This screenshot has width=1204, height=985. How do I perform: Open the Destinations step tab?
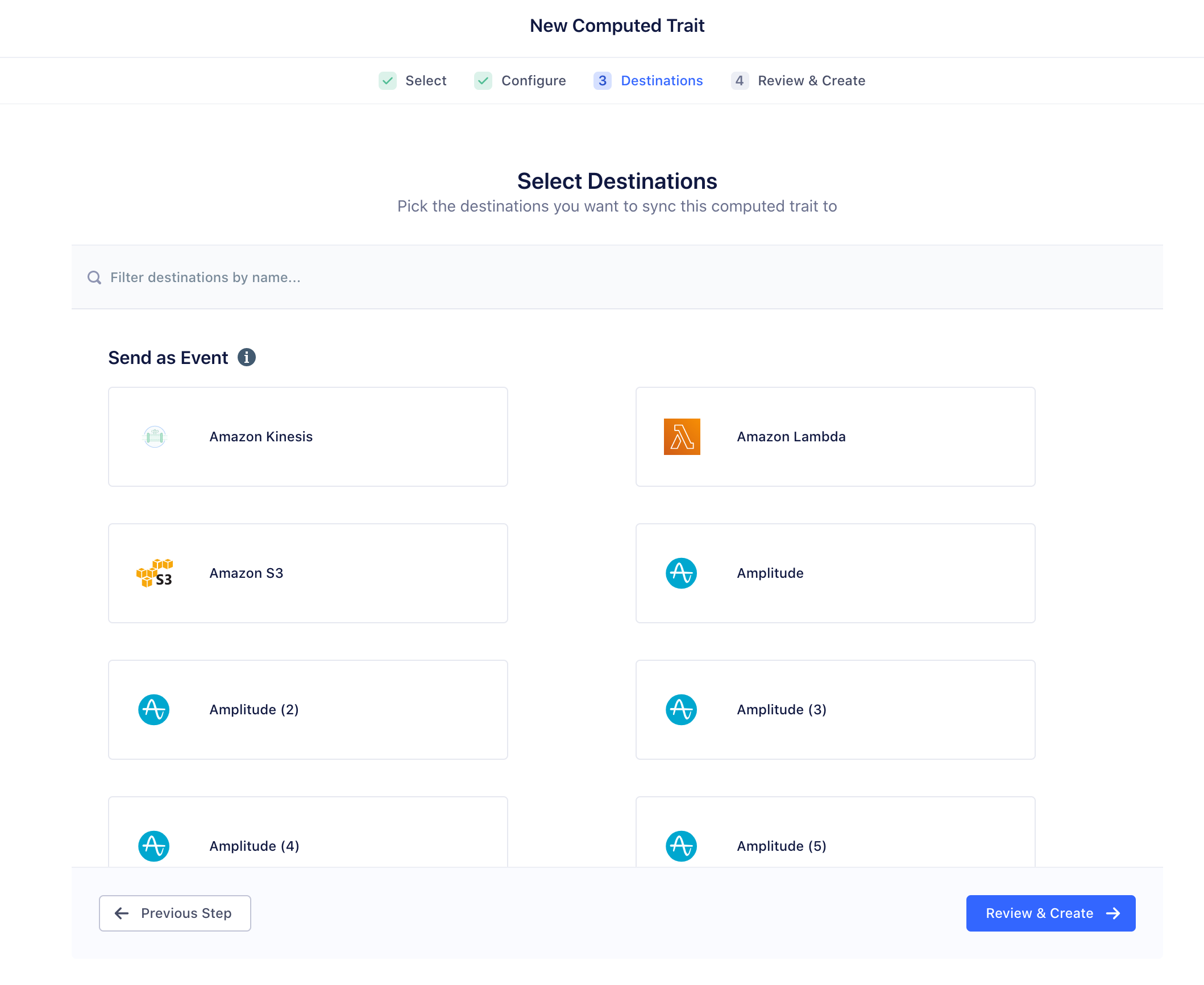coord(649,81)
